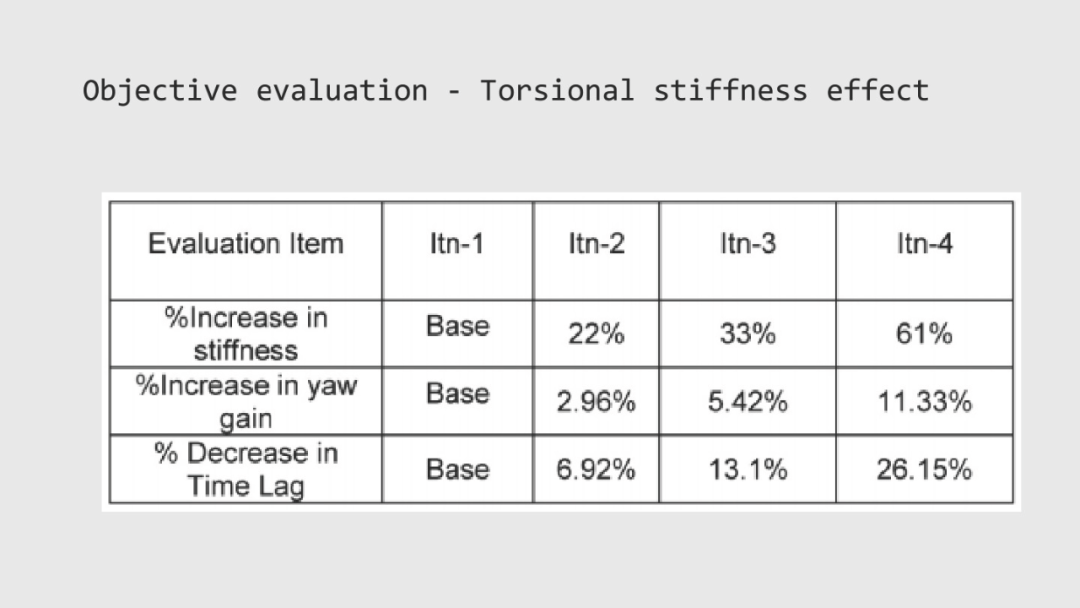Viewport: 1080px width, 608px height.
Task: Select the 6.92% time lag cell
Action: 596,469
